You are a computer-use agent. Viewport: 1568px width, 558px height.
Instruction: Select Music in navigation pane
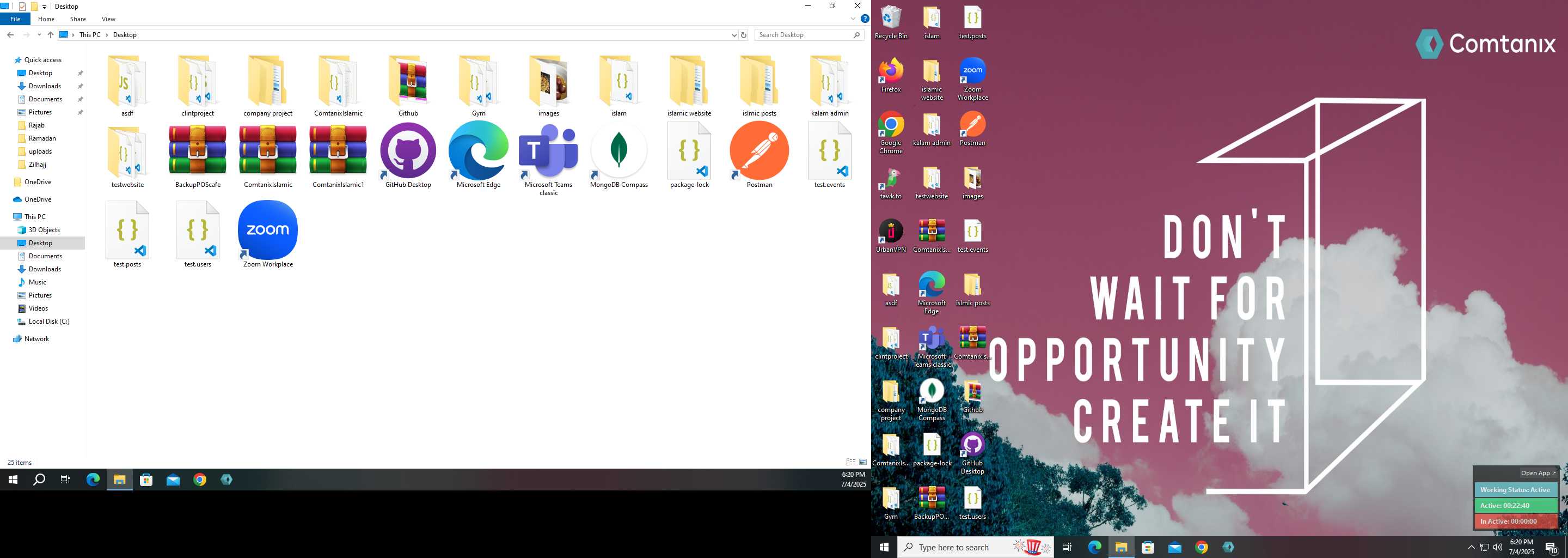[37, 282]
